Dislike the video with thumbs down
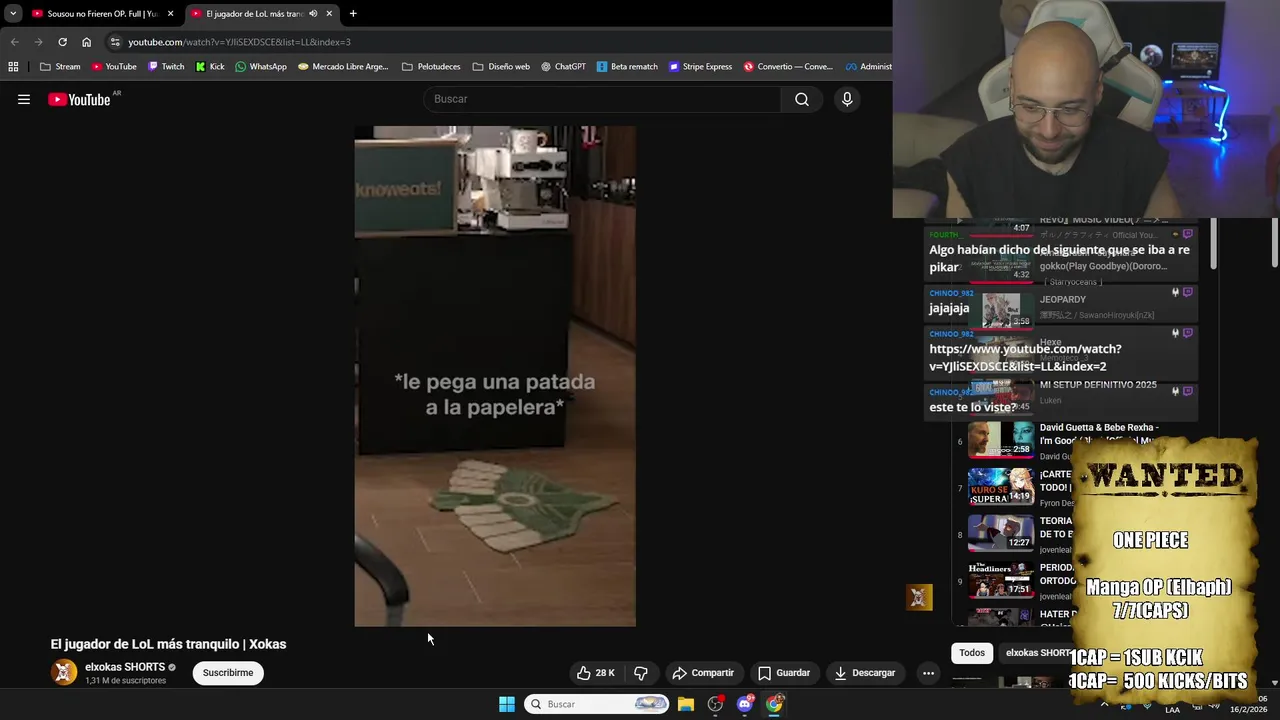This screenshot has width=1280, height=720. (641, 673)
